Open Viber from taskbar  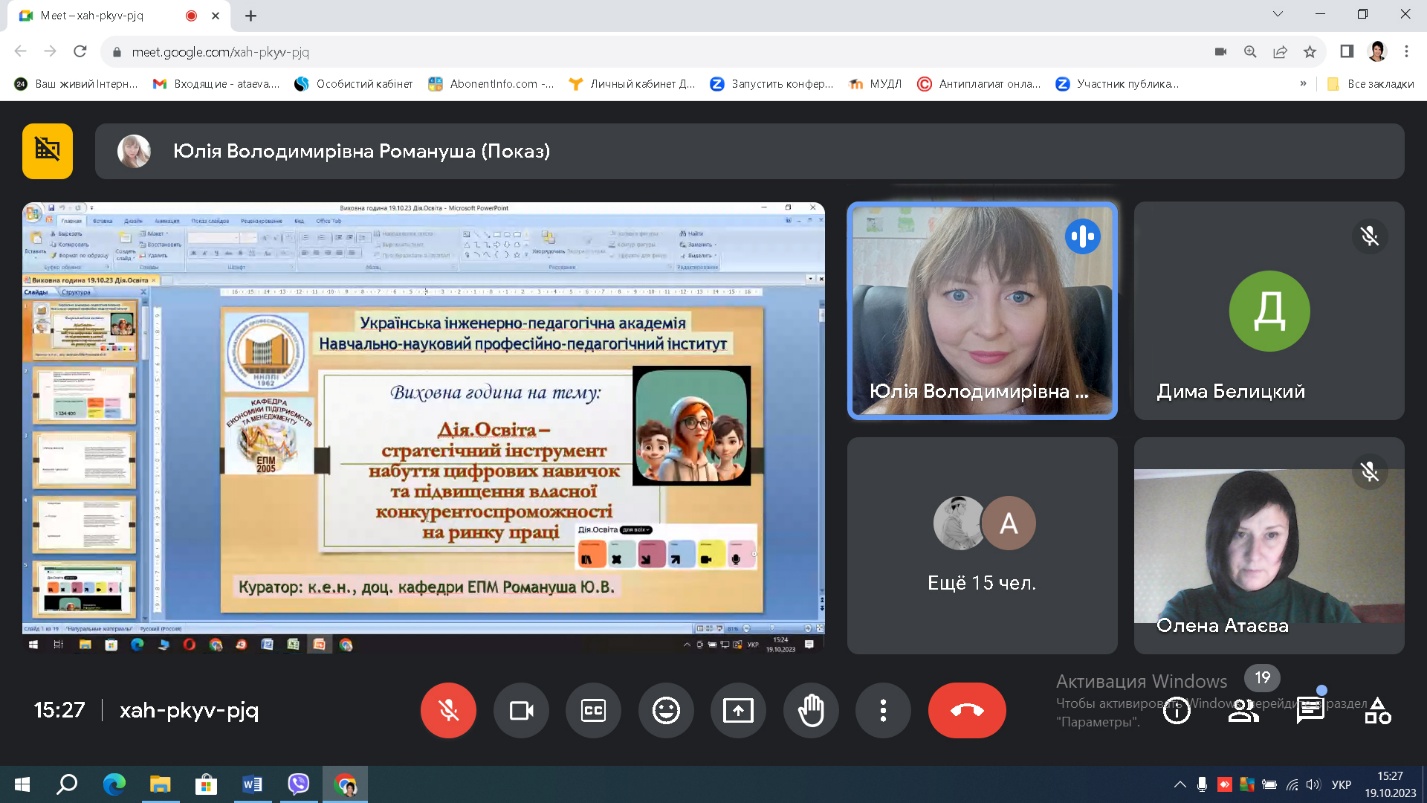tap(298, 785)
